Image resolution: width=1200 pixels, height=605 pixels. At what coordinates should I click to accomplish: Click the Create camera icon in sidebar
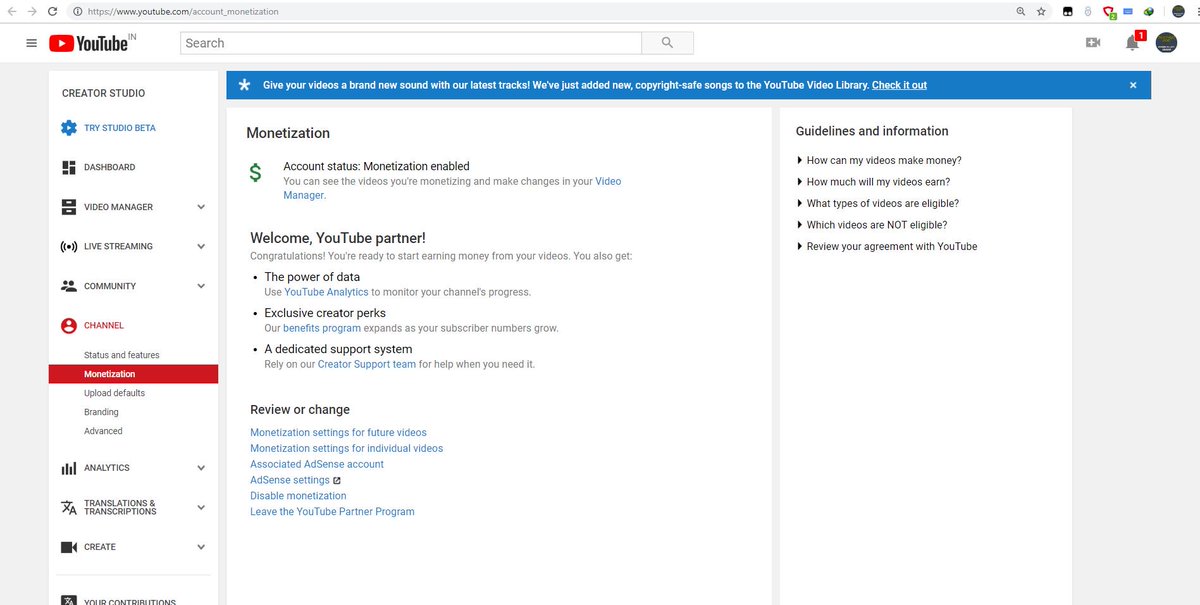tap(68, 547)
